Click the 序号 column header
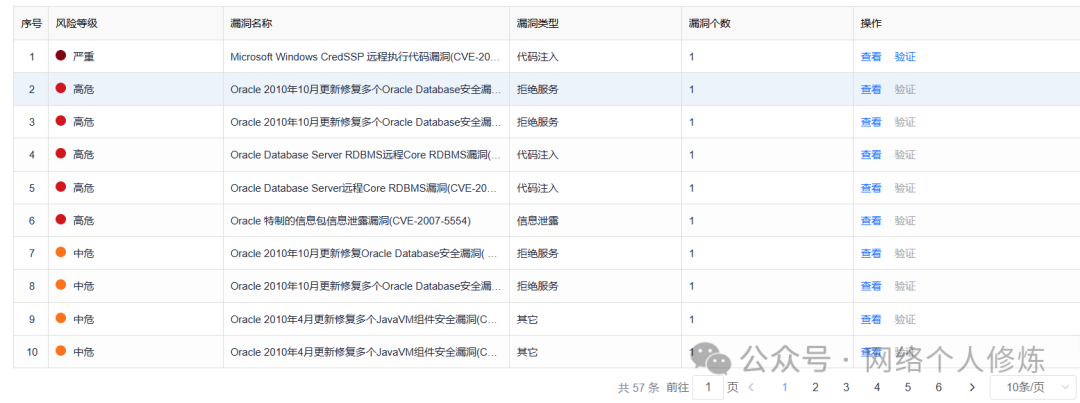Screen dimensions: 1080x403 click(31, 23)
